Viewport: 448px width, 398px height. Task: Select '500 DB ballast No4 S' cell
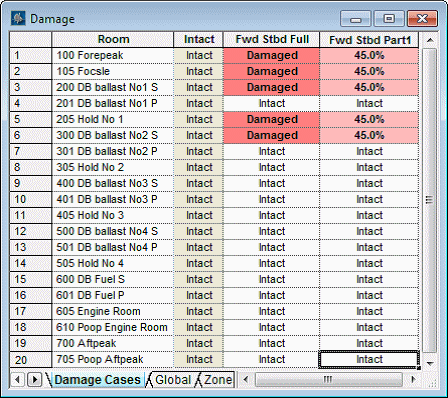113,231
